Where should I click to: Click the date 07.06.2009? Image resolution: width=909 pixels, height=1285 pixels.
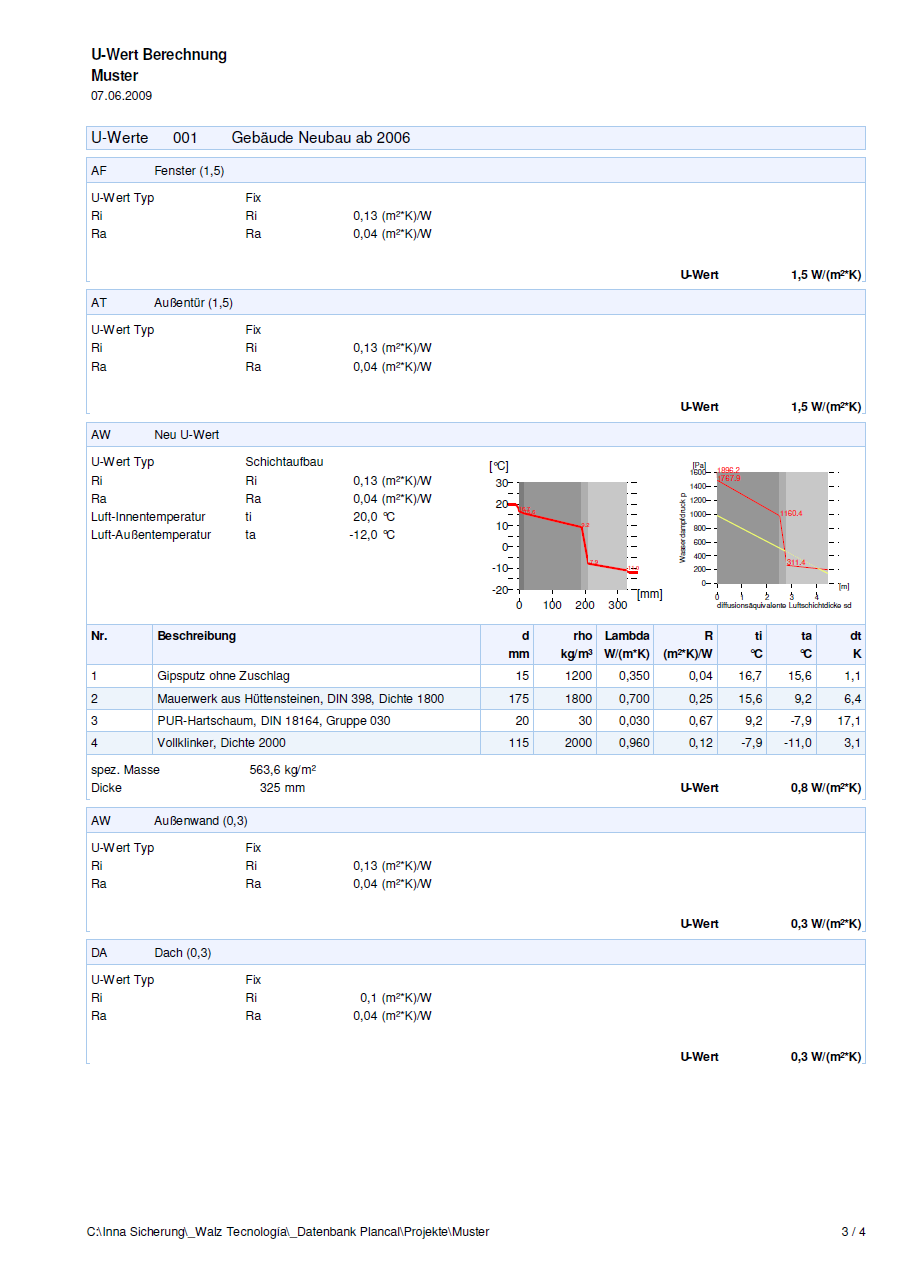point(121,96)
